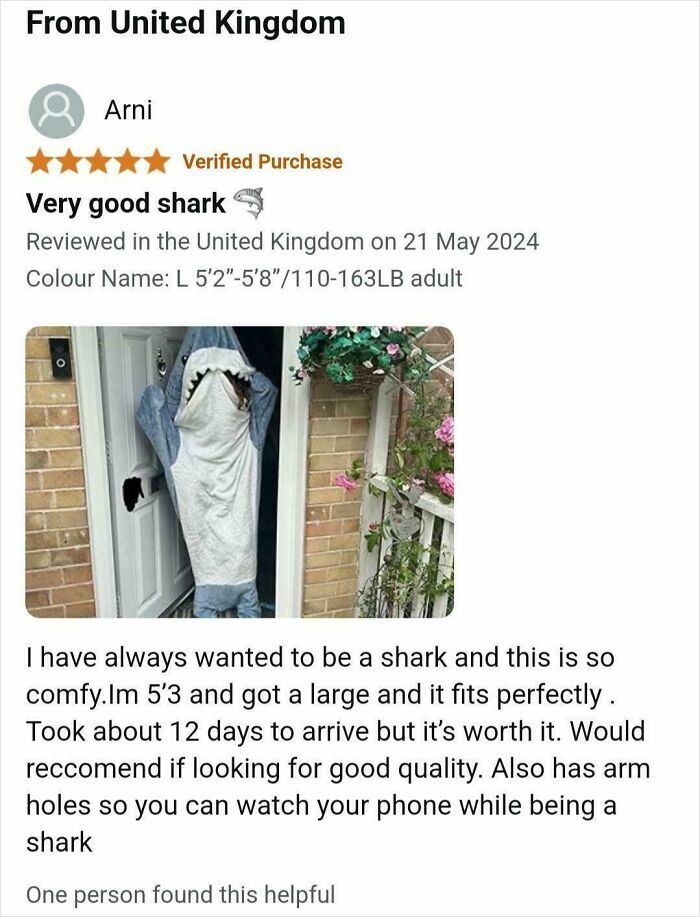Click the From United Kingdom heading
700x917 pixels.
click(186, 23)
